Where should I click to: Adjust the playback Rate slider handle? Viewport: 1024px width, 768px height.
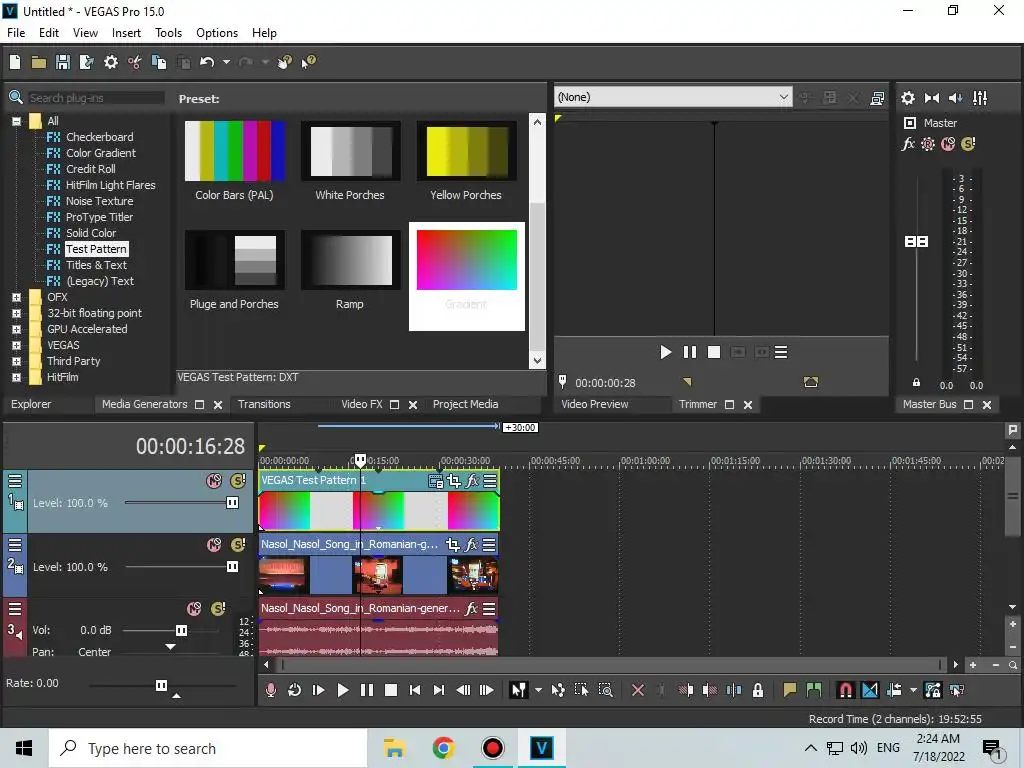point(161,685)
